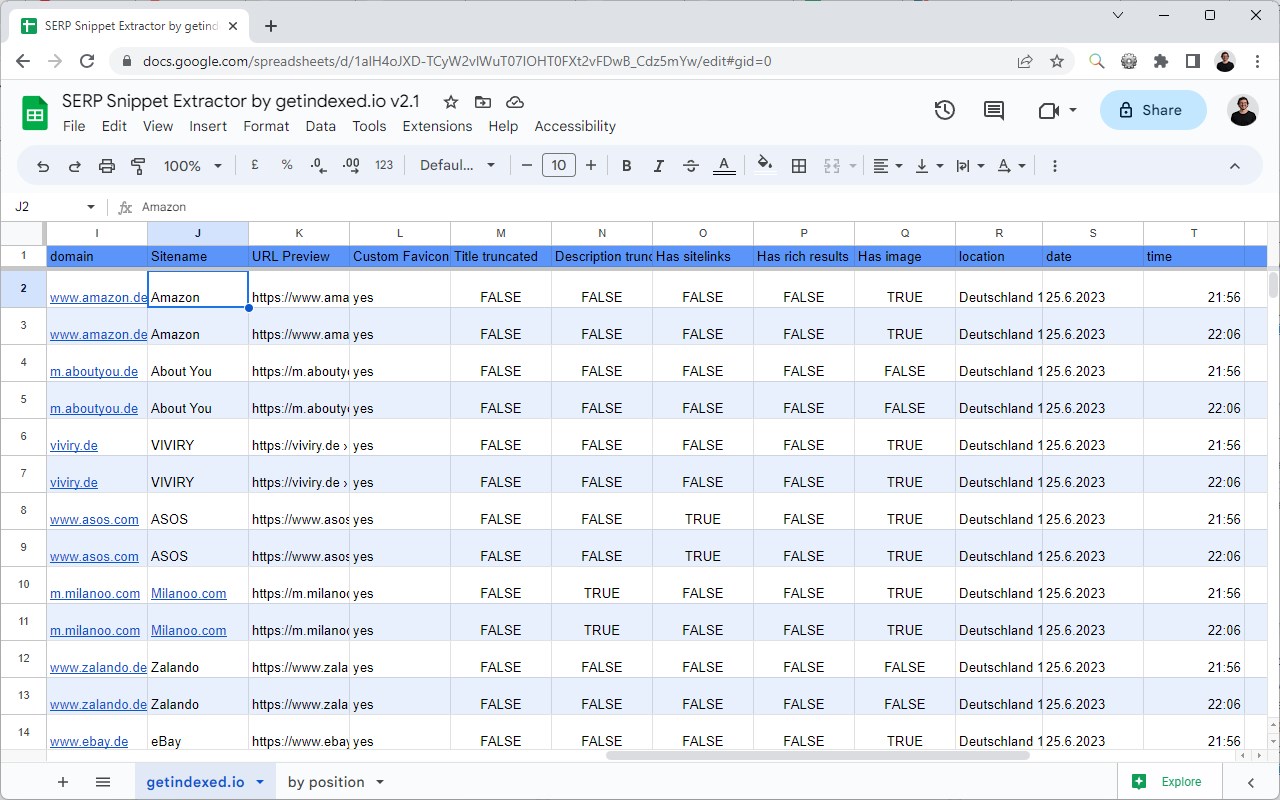Print the spreadsheet
This screenshot has width=1280, height=800.
(x=107, y=166)
